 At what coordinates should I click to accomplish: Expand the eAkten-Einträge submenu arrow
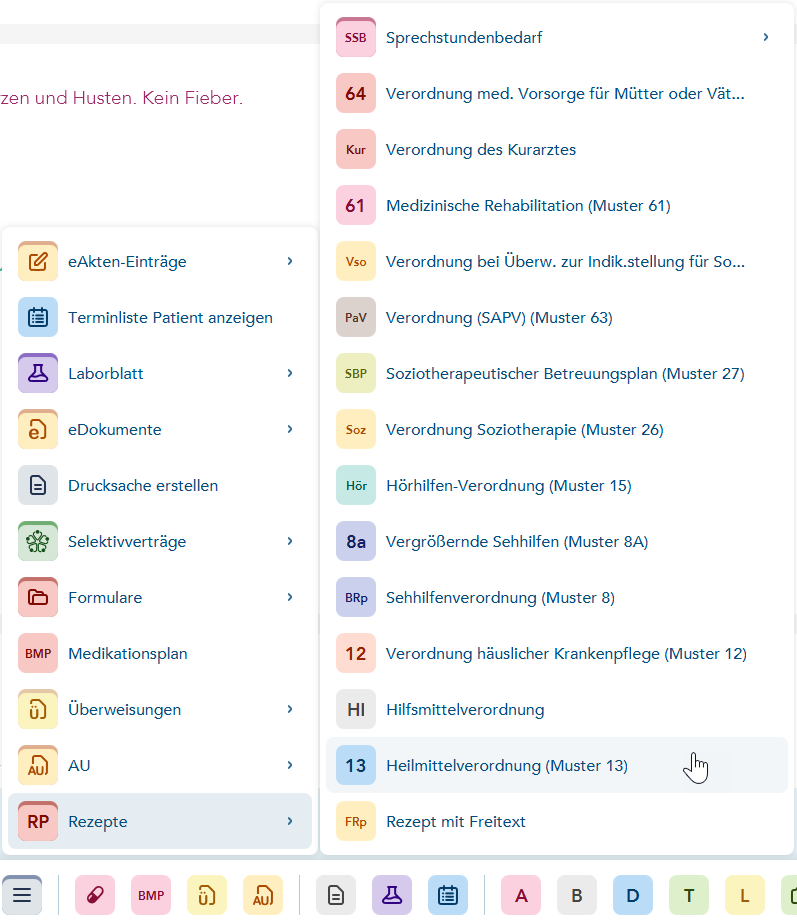290,261
